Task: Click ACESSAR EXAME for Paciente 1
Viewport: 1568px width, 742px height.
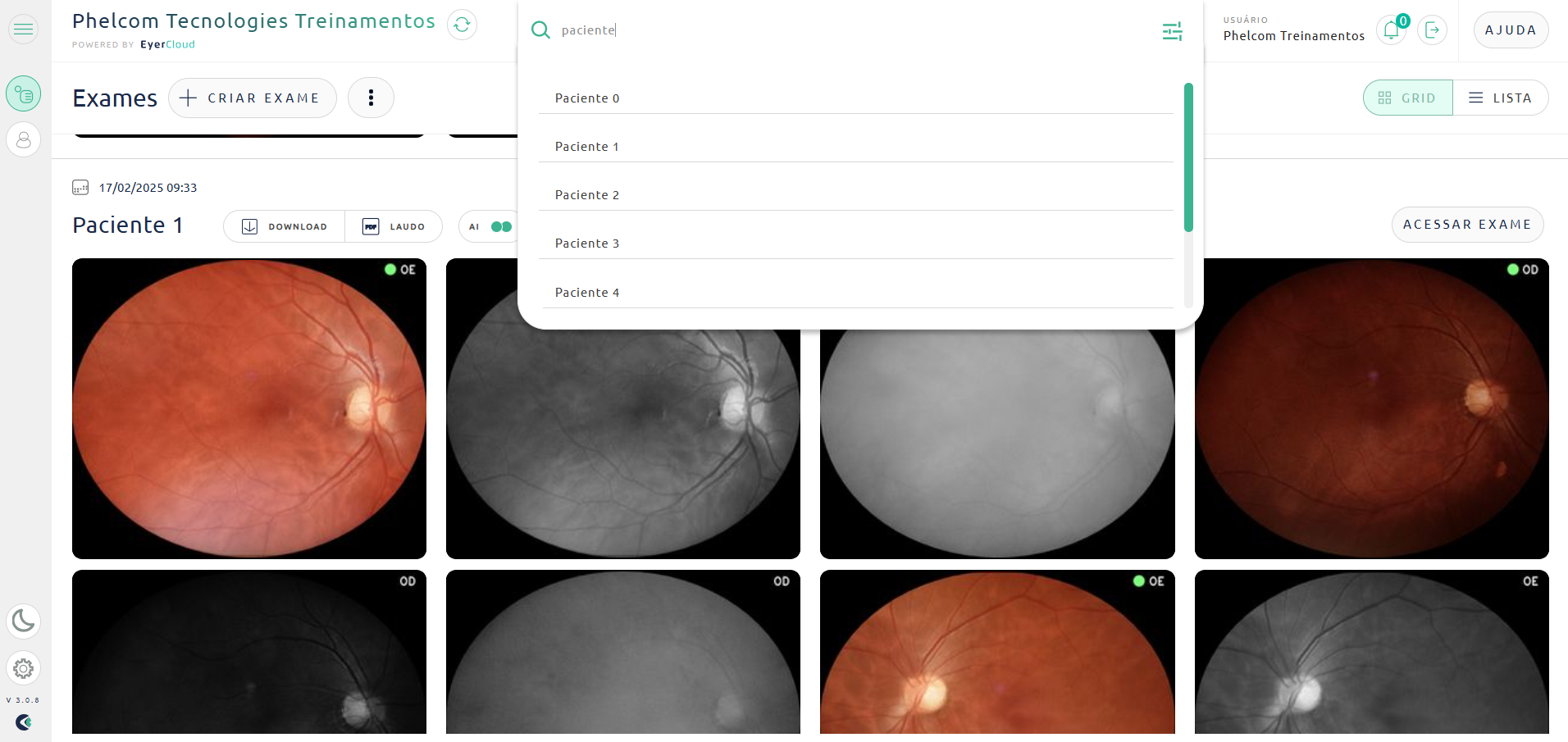Action: [x=1467, y=225]
